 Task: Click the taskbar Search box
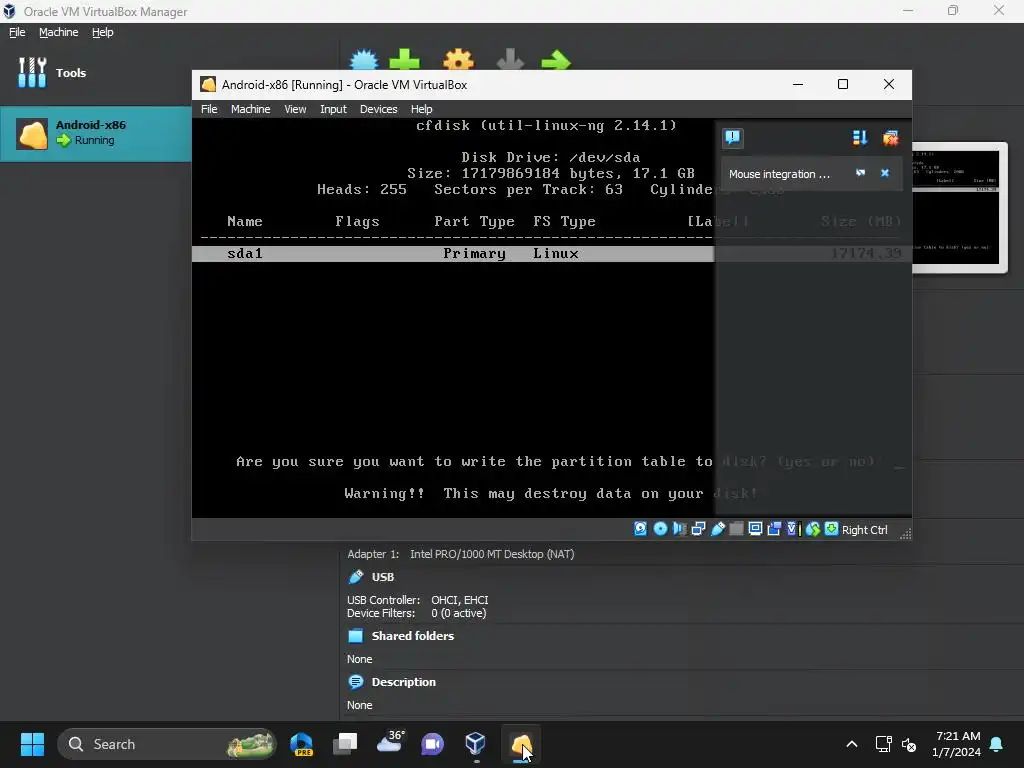[x=167, y=744]
